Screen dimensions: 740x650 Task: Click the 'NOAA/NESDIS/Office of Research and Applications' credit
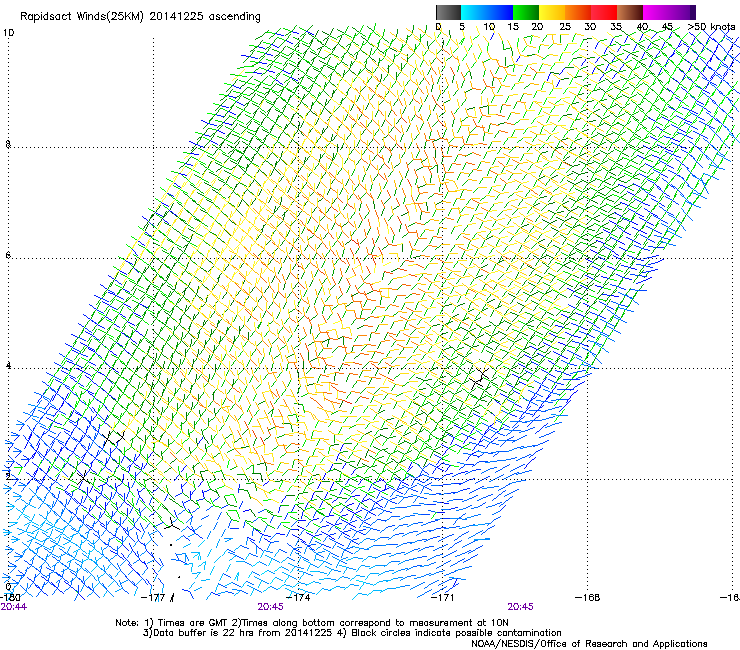(589, 644)
